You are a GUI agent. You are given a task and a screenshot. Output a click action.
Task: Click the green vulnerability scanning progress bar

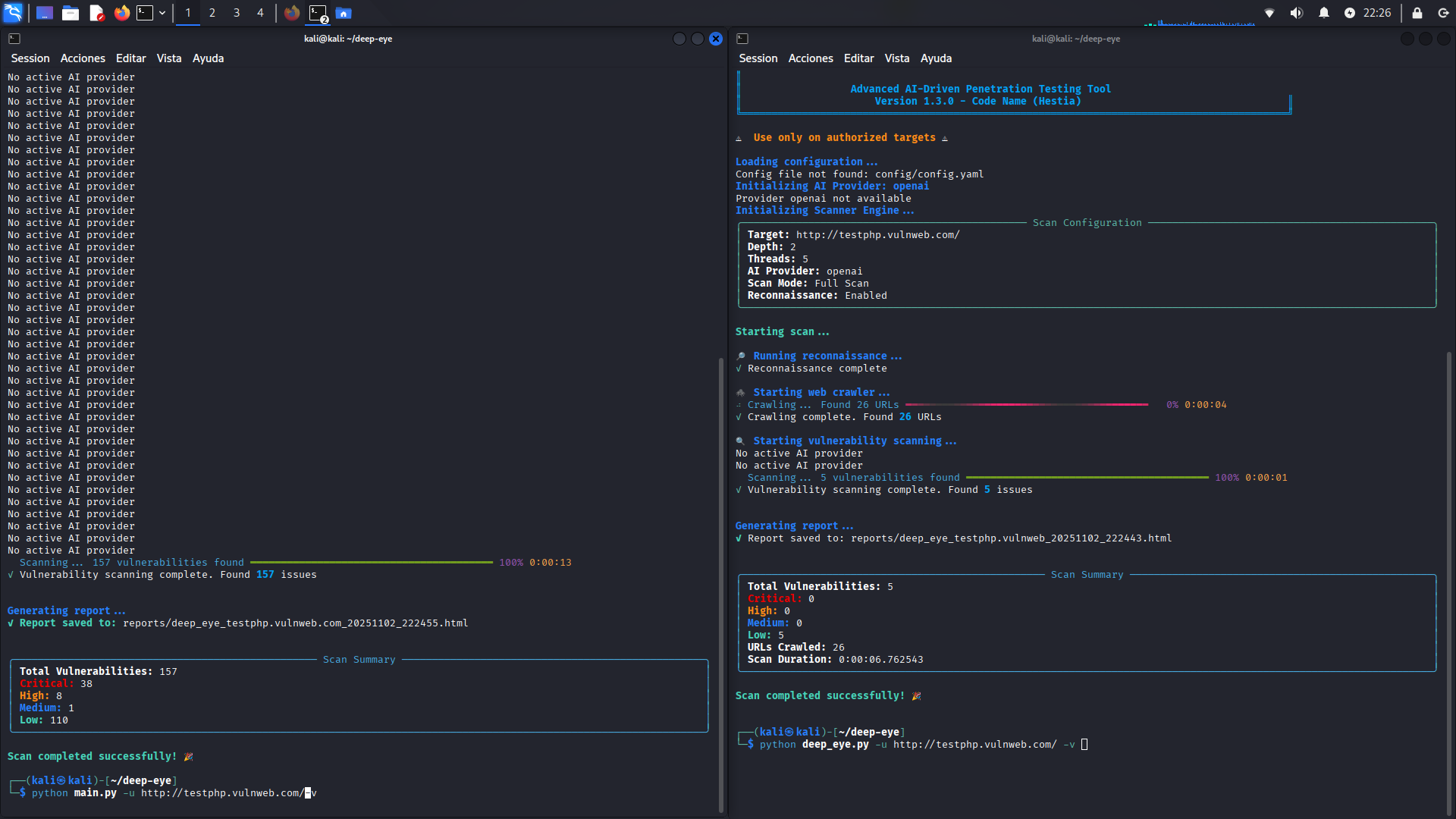click(x=1084, y=477)
